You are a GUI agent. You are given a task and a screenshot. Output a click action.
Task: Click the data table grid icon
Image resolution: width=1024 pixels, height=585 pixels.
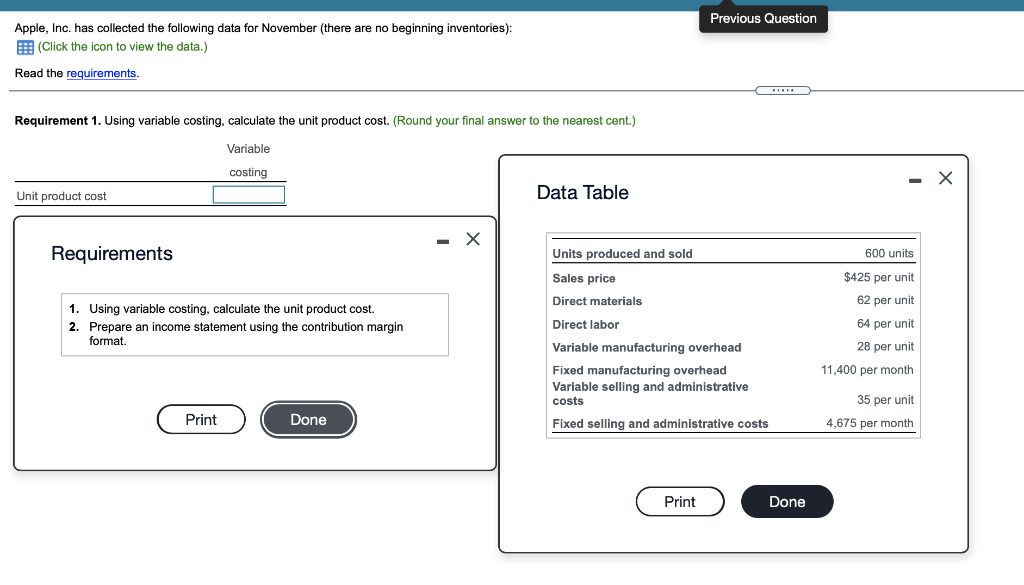(x=25, y=47)
